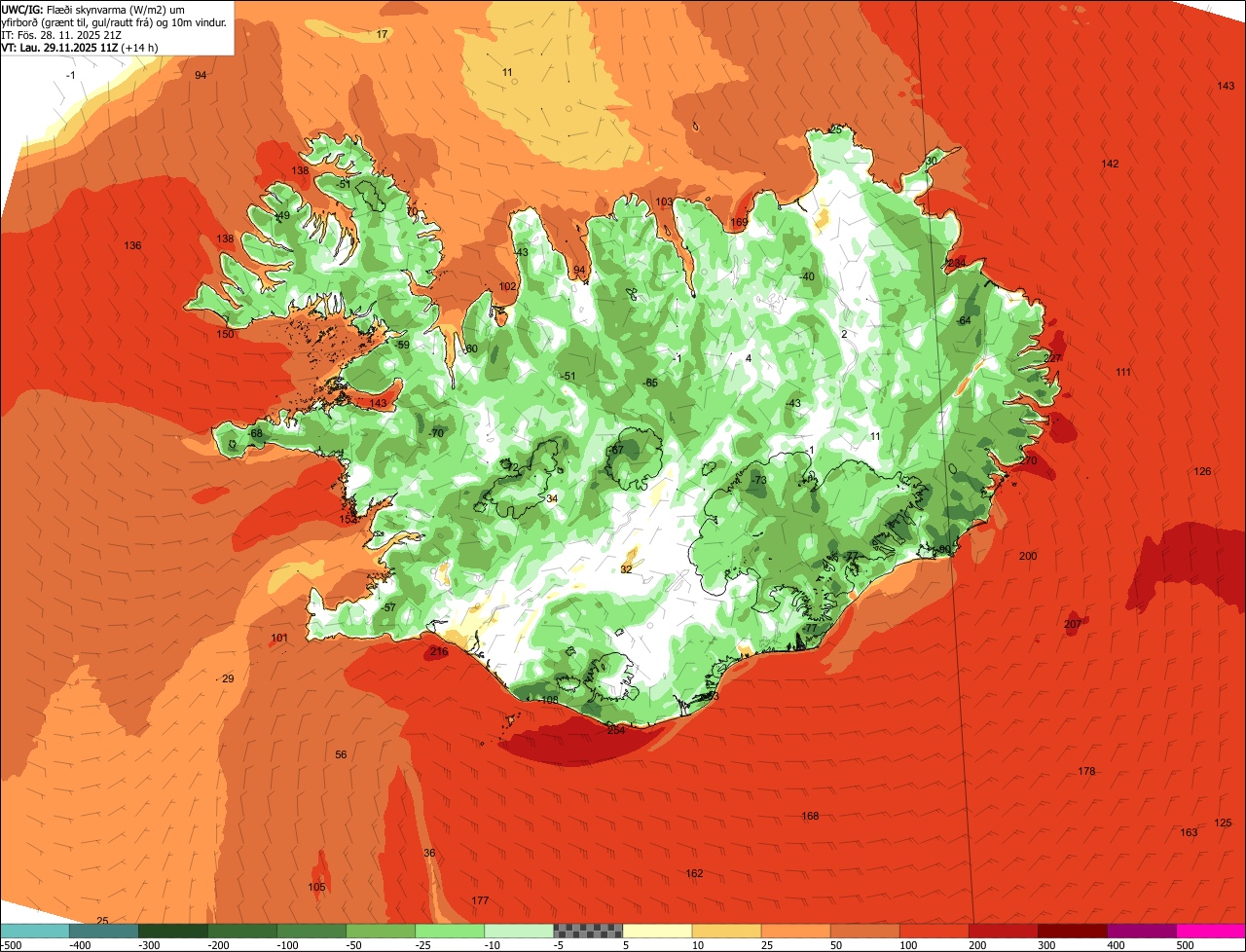Click the 270 value on the east coast
Viewport: 1246px width, 952px height.
(1029, 460)
